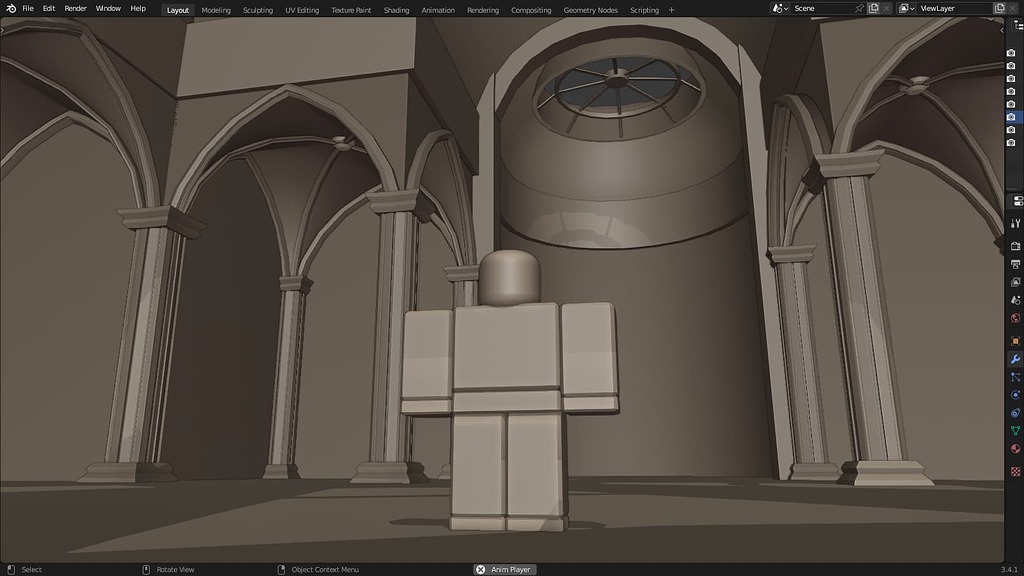1024x576 pixels.
Task: Pin the current Scene datablock
Action: (x=860, y=8)
